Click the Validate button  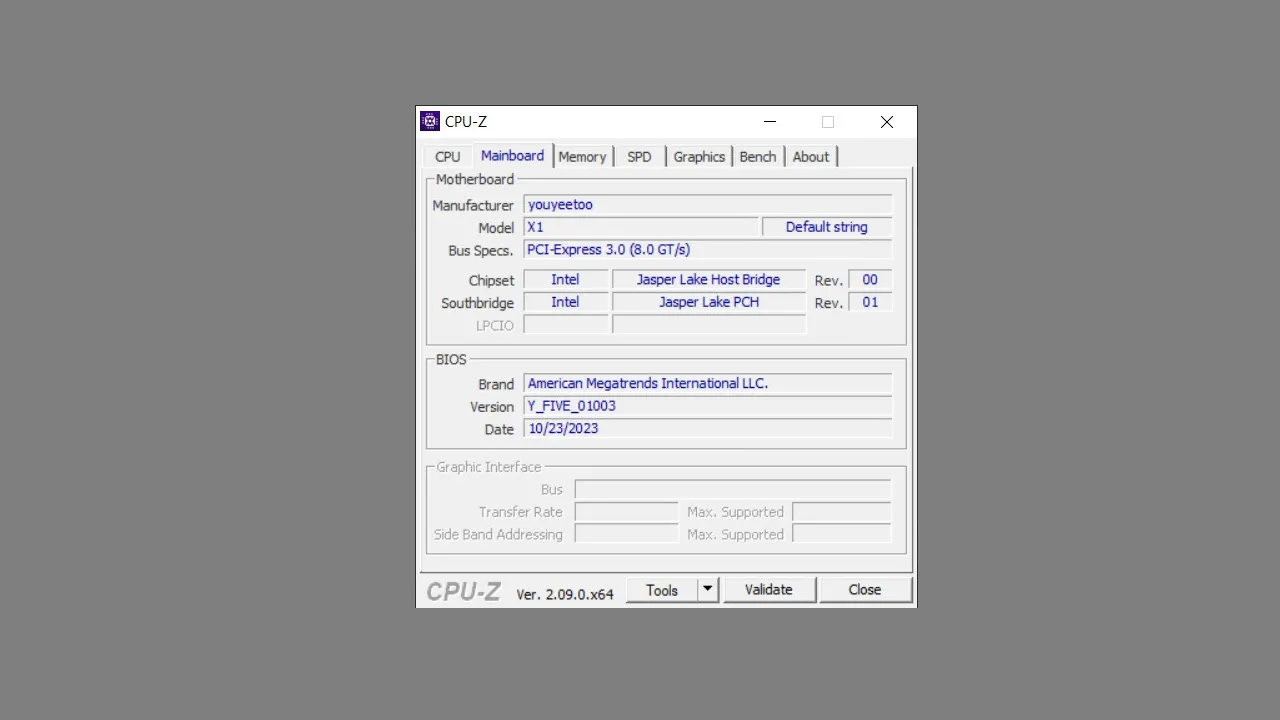point(768,589)
